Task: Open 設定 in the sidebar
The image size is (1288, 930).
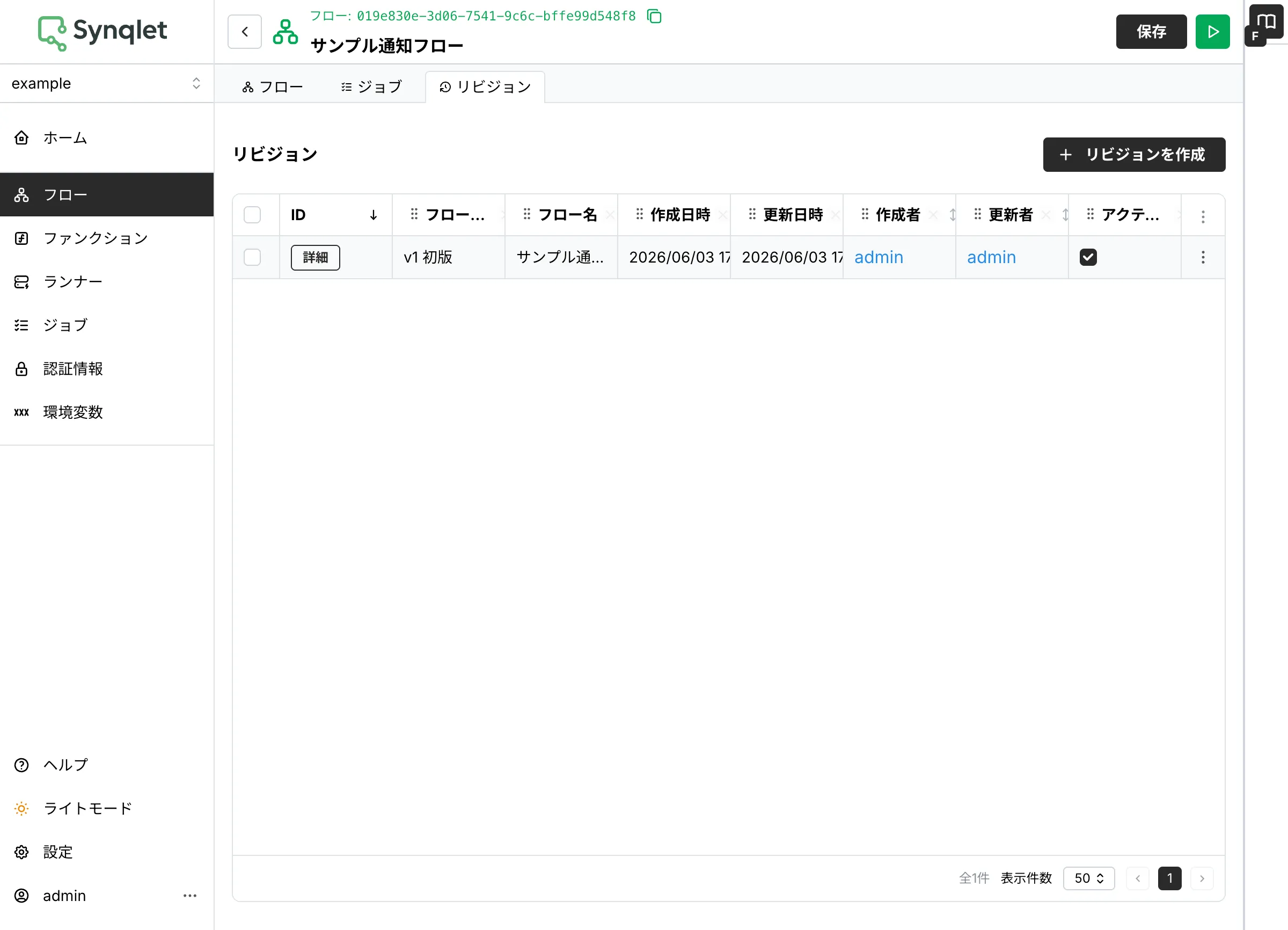Action: [107, 852]
